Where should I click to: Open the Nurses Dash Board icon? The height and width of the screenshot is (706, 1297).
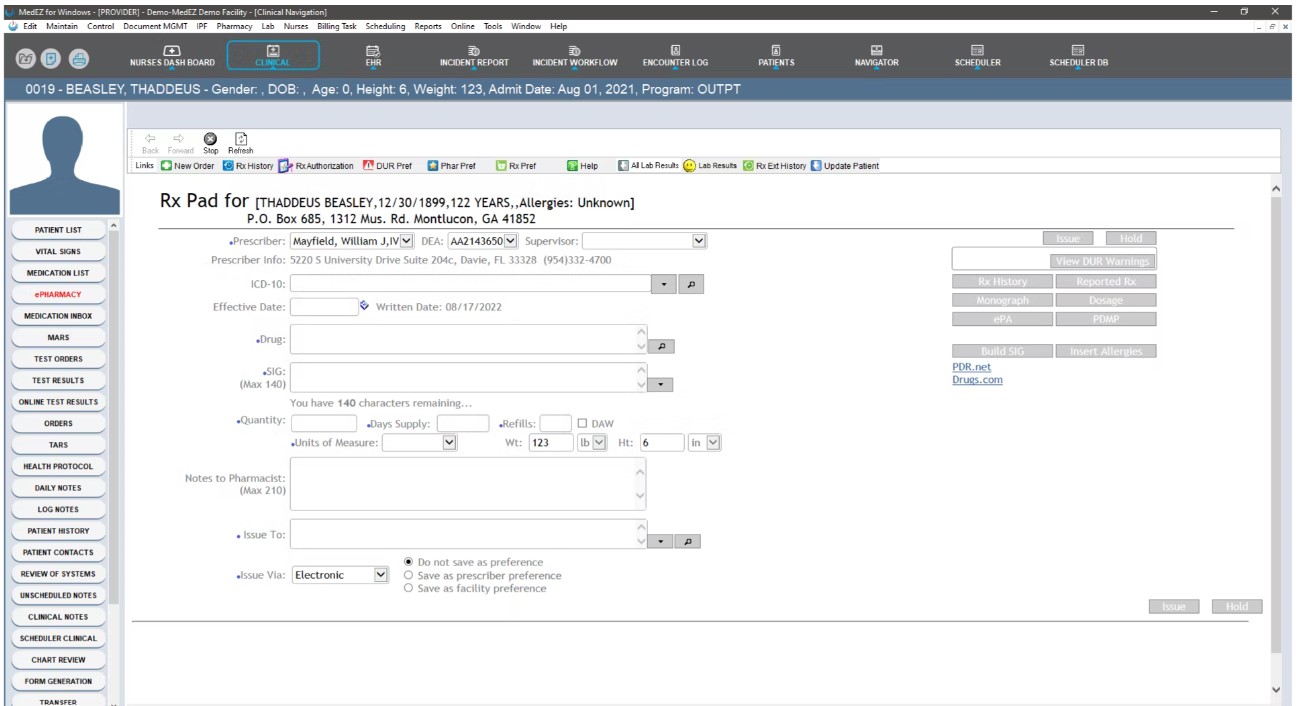[x=172, y=55]
